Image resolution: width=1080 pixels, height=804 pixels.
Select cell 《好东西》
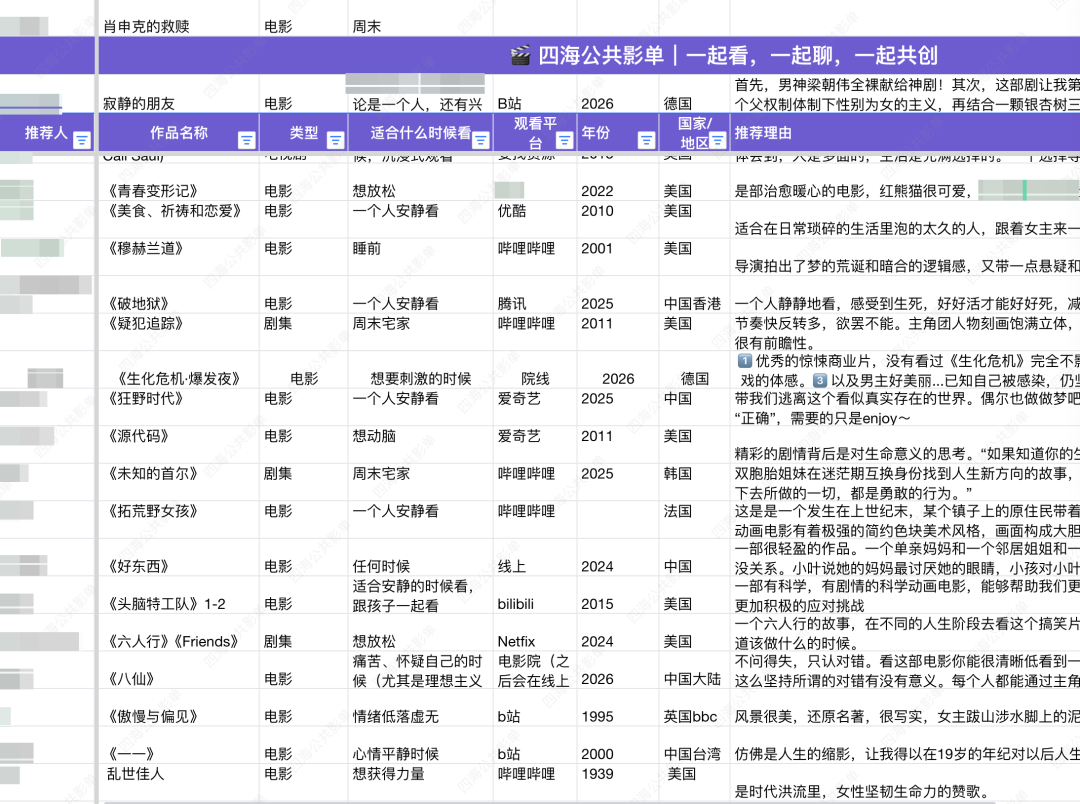(x=178, y=557)
